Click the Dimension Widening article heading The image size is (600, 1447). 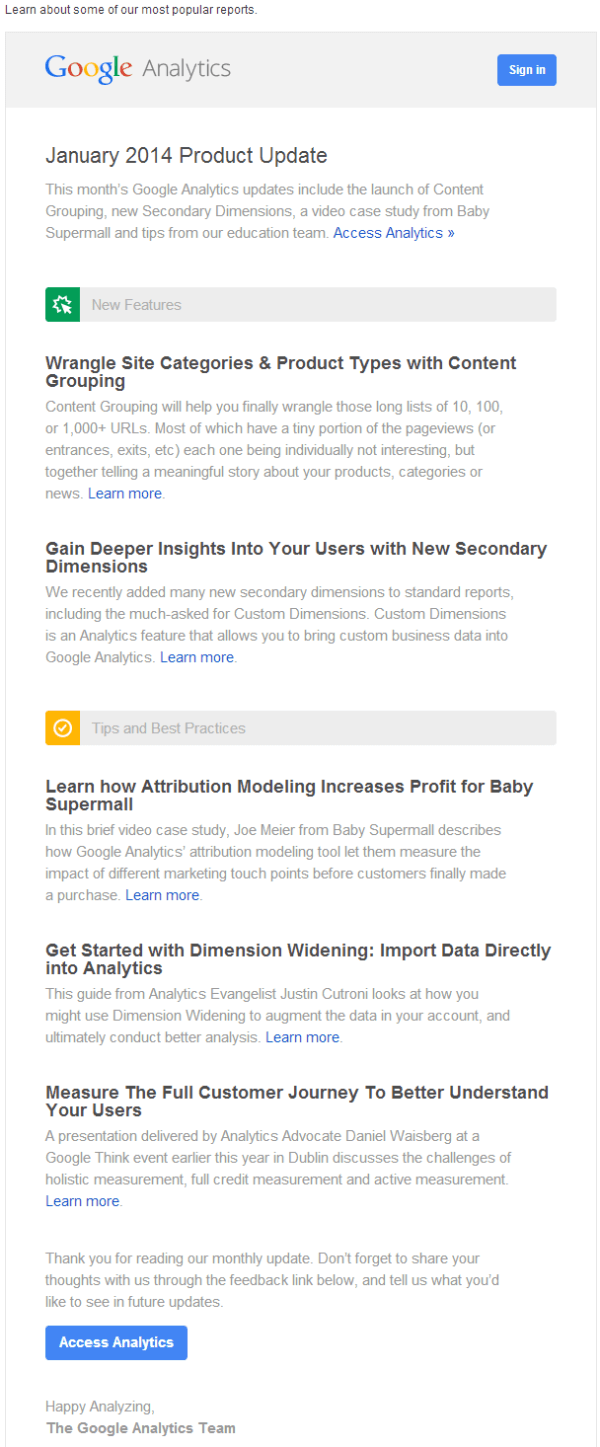(298, 959)
